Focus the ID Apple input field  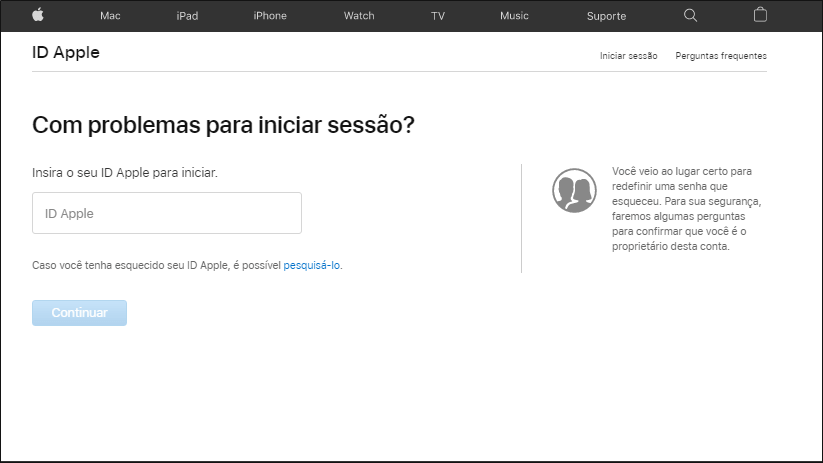coord(167,213)
